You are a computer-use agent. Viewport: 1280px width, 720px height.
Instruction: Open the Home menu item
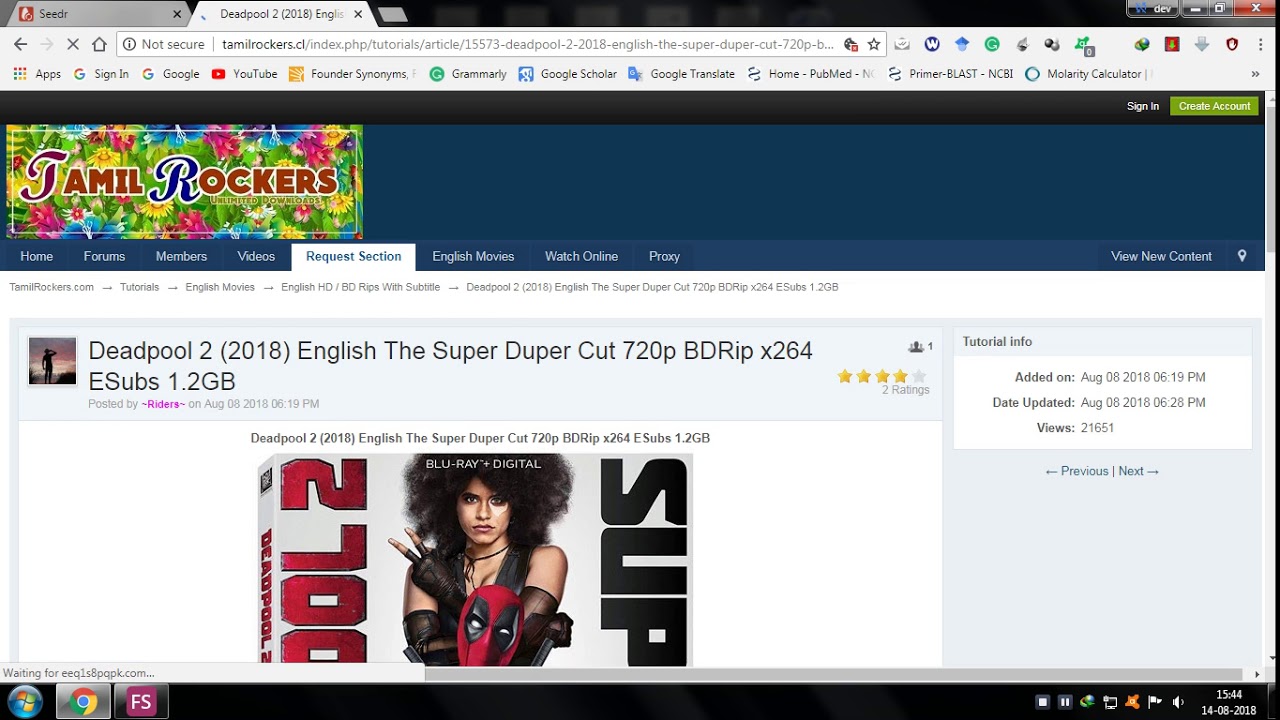[x=37, y=256]
